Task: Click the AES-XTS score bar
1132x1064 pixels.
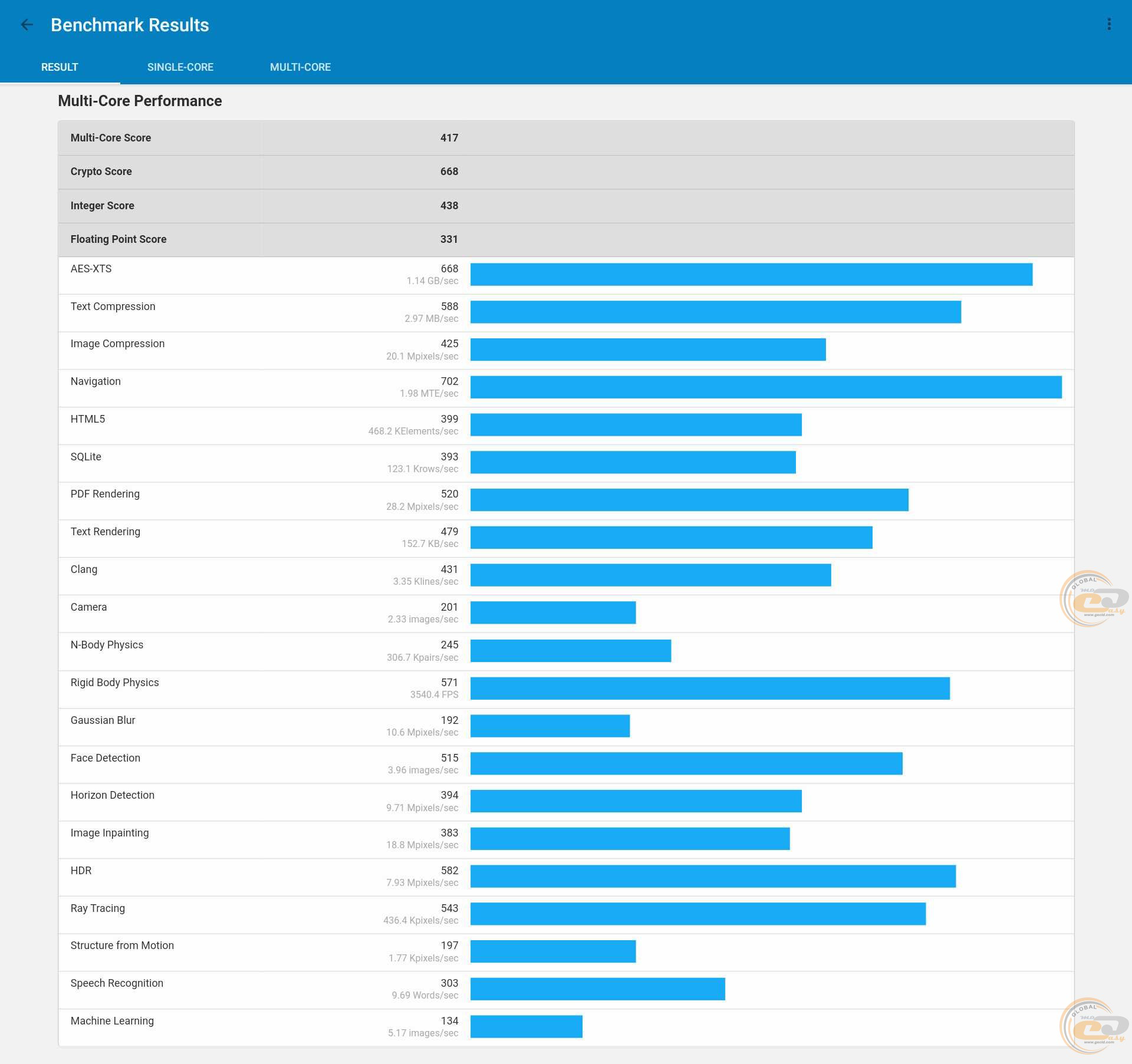Action: coord(751,275)
